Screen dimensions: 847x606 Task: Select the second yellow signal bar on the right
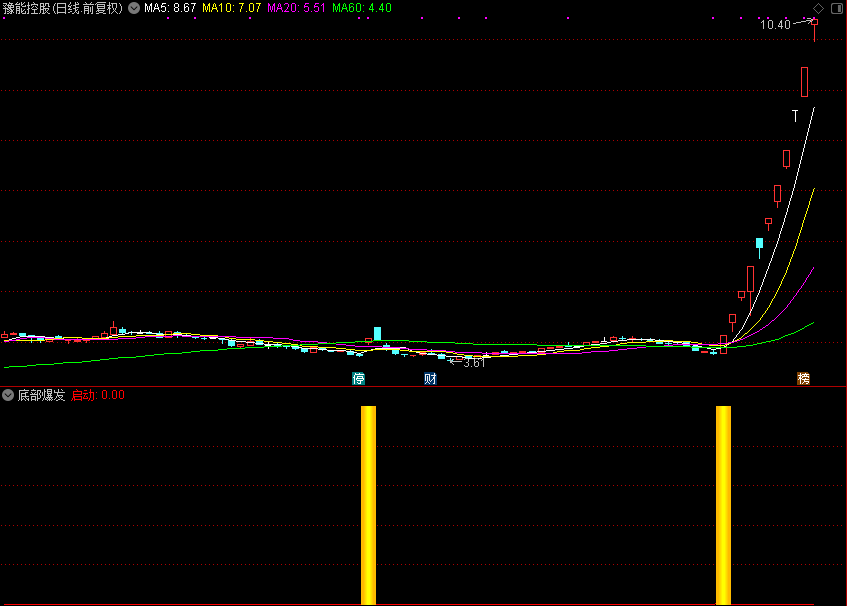tap(723, 505)
